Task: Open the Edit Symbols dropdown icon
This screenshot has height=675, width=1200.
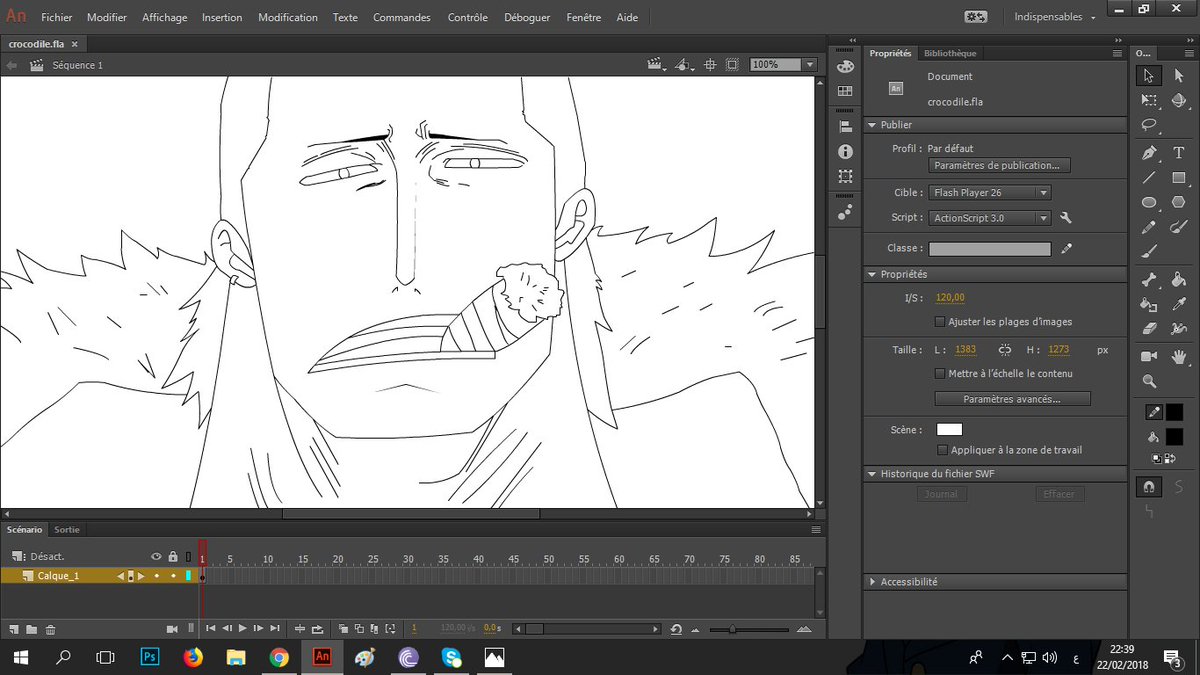Action: click(685, 64)
